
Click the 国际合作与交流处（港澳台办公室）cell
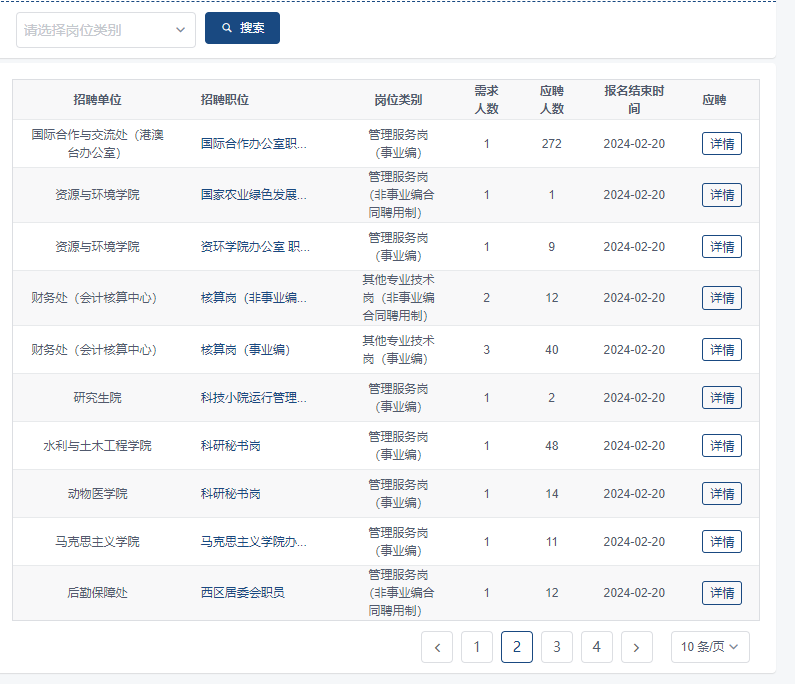(97, 143)
